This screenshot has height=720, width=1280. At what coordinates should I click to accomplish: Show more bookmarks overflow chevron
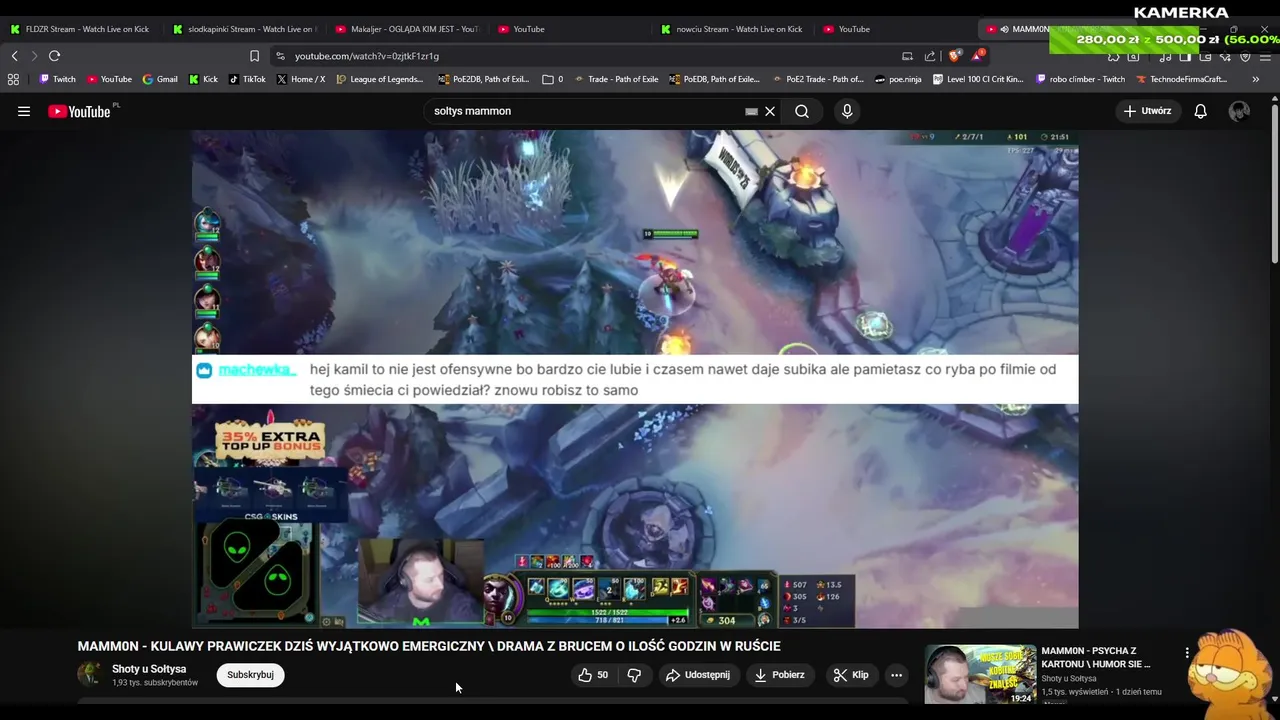[1256, 79]
